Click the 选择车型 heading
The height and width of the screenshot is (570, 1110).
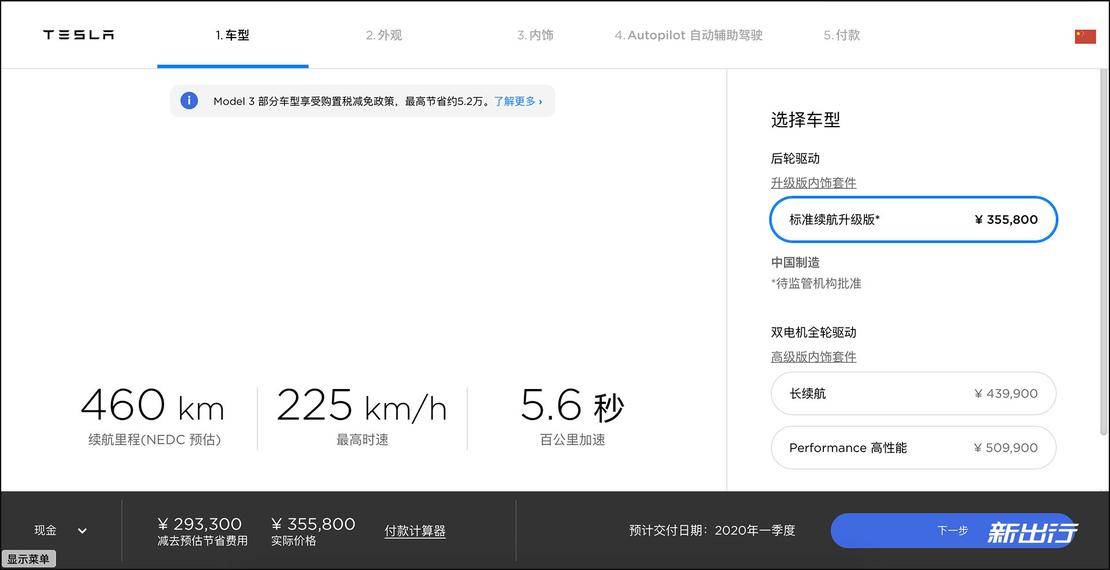pyautogui.click(x=806, y=120)
